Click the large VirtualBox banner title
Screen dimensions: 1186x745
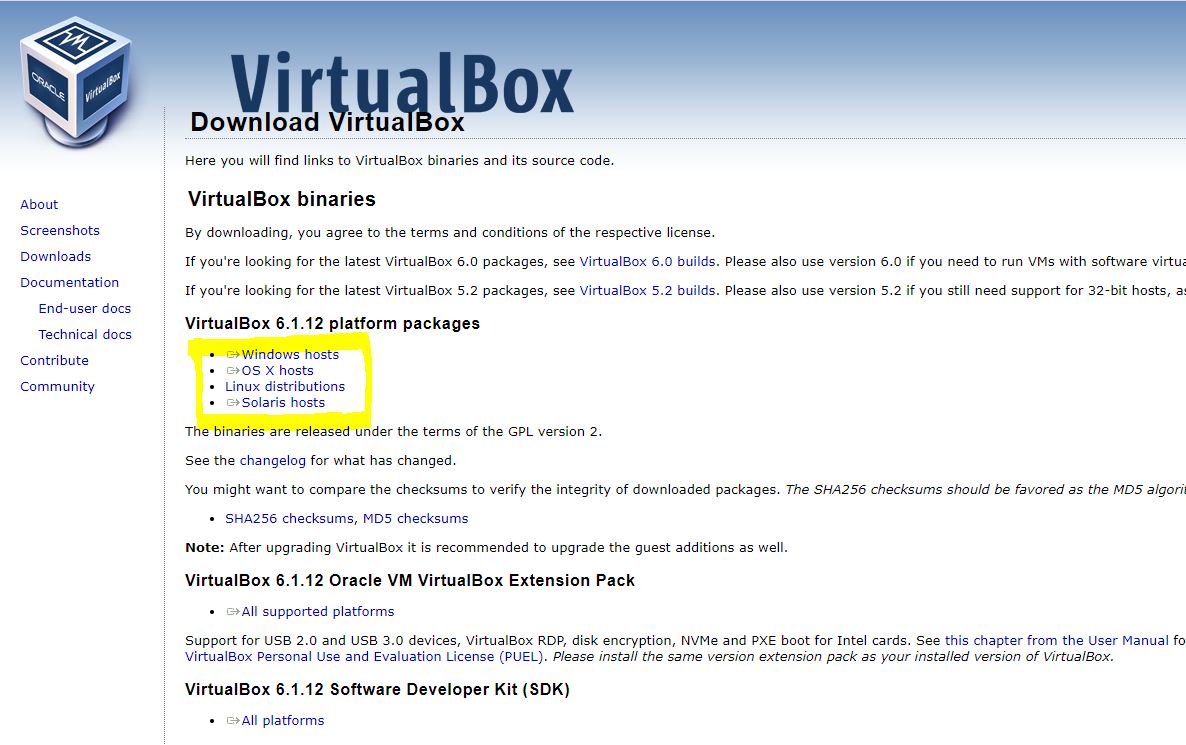pos(402,82)
